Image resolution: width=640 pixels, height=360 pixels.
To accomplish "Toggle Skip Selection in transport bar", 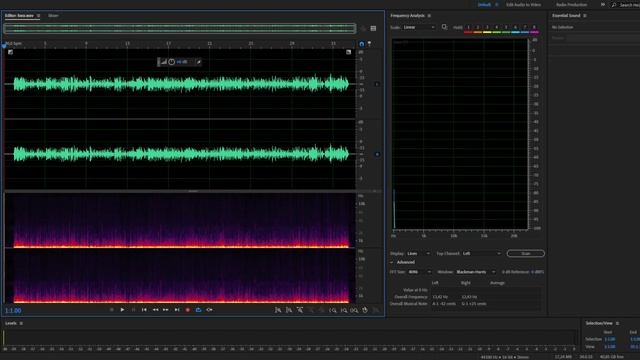I will tap(209, 310).
